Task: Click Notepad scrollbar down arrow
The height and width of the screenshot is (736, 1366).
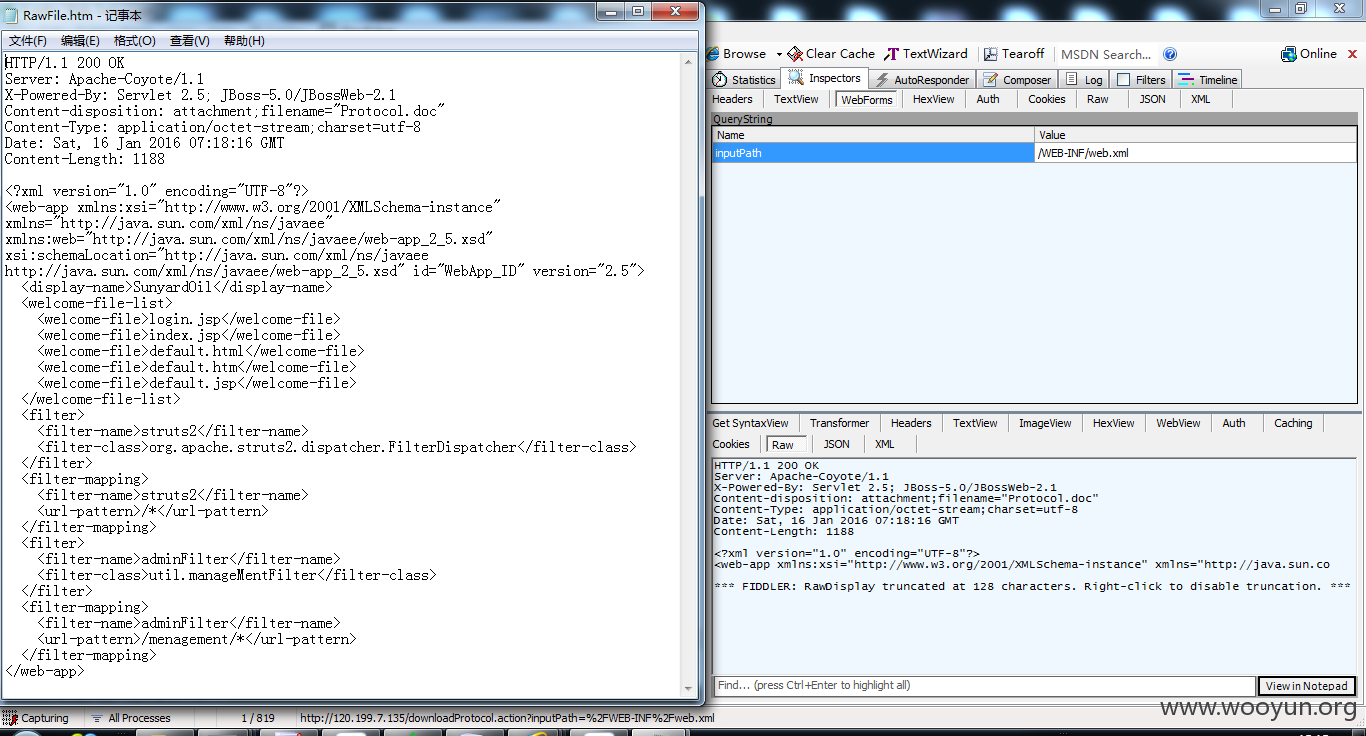Action: click(x=688, y=688)
